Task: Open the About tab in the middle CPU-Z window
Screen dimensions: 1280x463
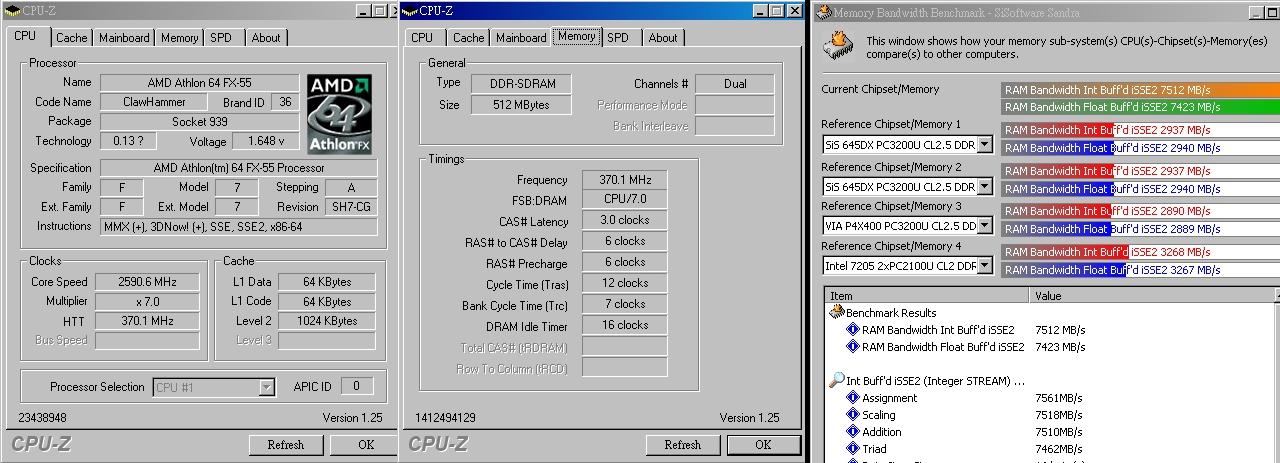Action: coord(663,38)
